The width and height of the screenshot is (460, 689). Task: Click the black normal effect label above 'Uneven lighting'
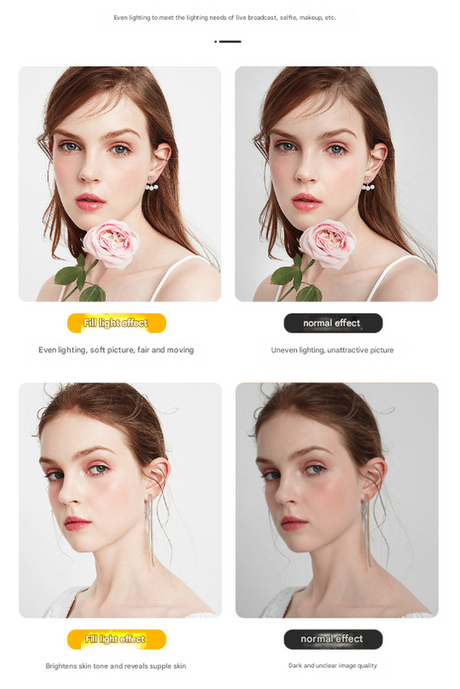pyautogui.click(x=333, y=323)
